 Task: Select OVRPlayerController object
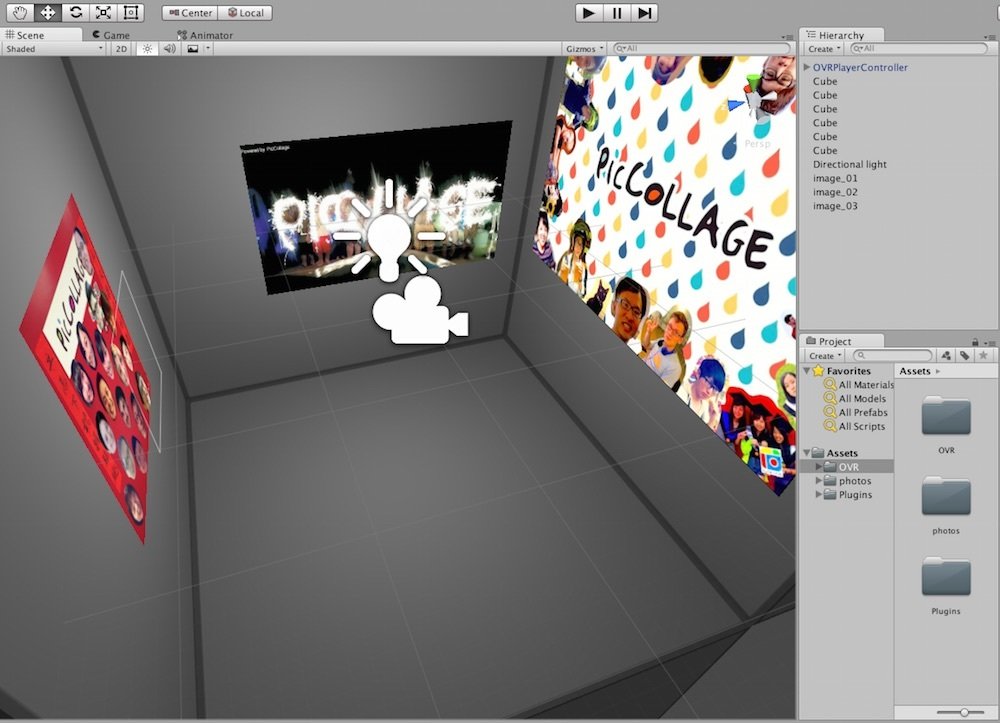[x=860, y=67]
